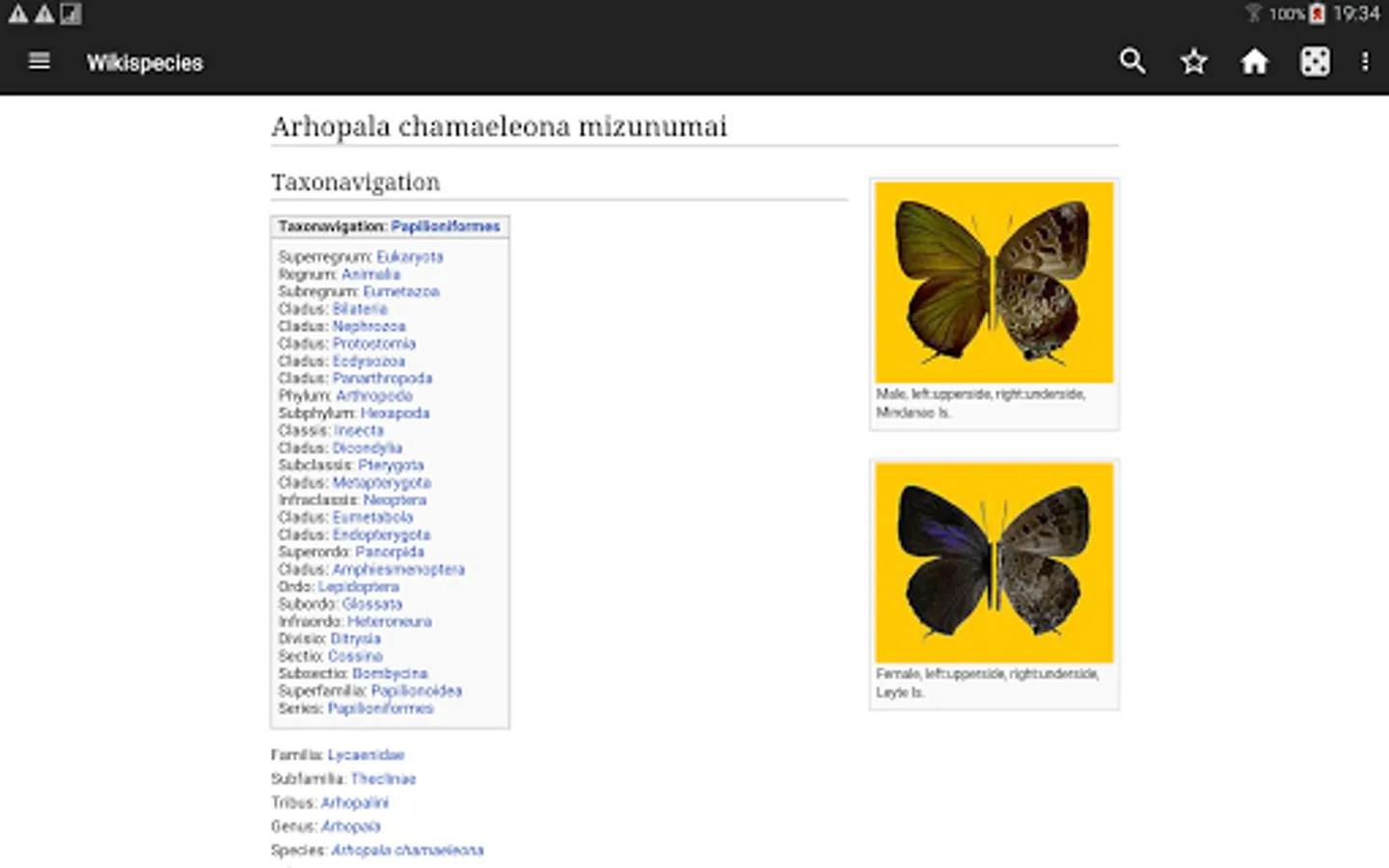Go to the home page icon
Image resolution: width=1389 pixels, height=868 pixels.
coord(1254,62)
